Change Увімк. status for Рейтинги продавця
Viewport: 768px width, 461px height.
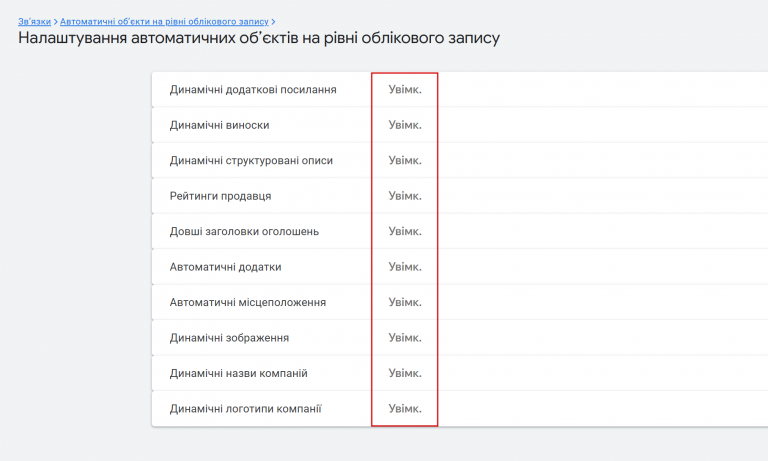[405, 196]
